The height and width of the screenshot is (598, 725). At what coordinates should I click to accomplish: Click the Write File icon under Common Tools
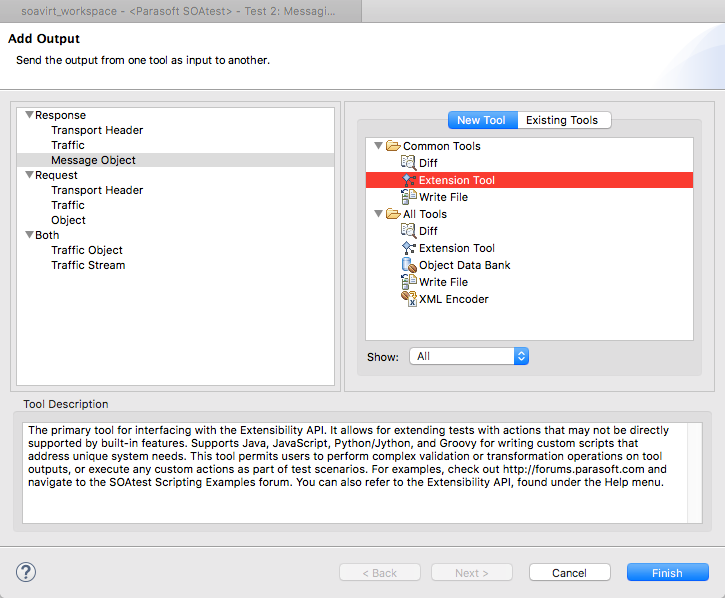click(408, 197)
